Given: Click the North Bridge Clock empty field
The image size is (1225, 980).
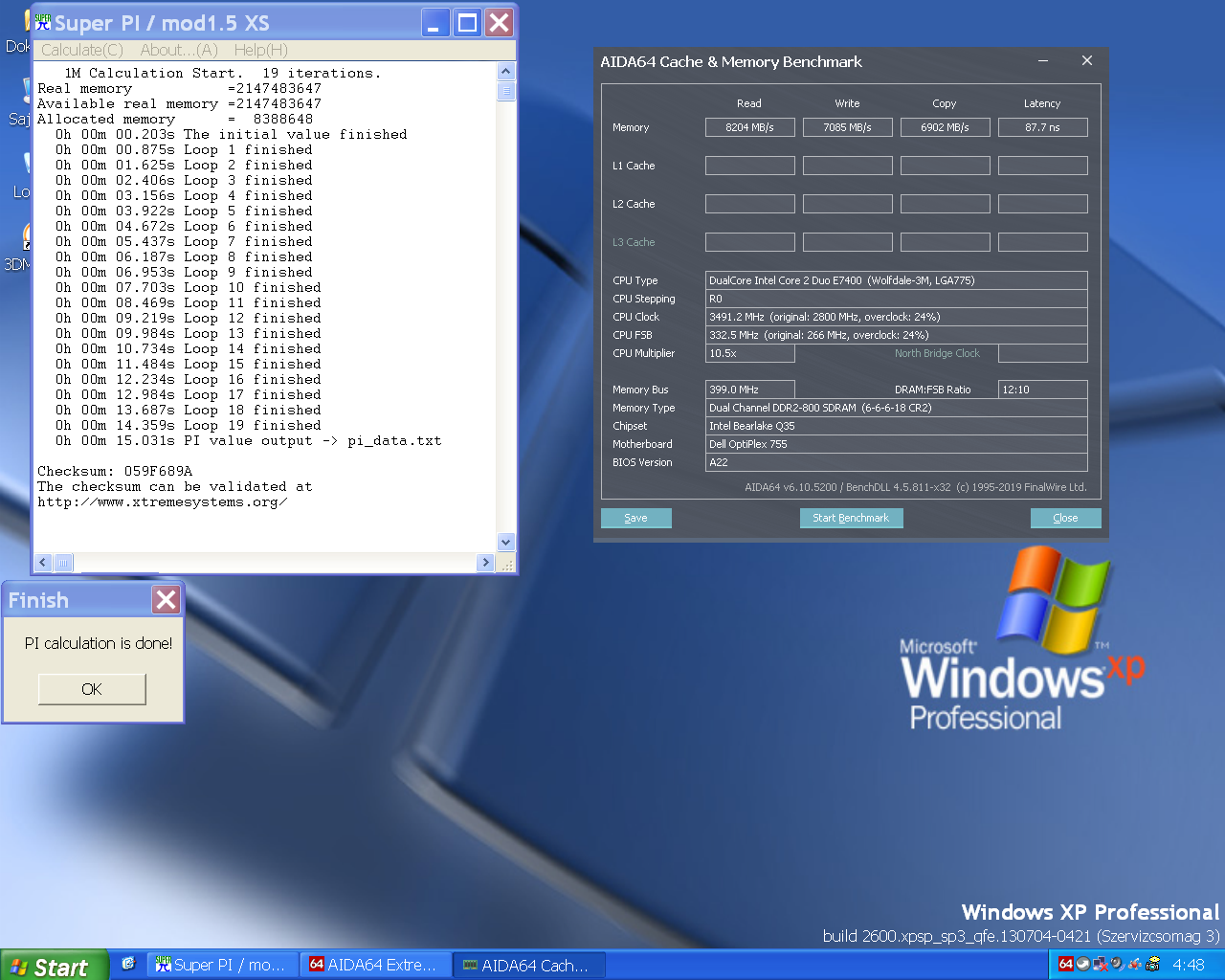Looking at the screenshot, I should (x=1042, y=353).
